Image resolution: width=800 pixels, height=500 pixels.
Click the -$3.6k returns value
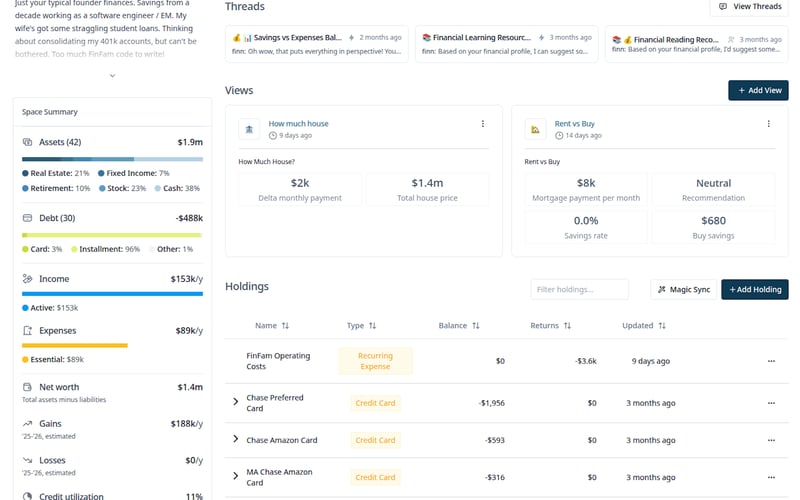[586, 361]
